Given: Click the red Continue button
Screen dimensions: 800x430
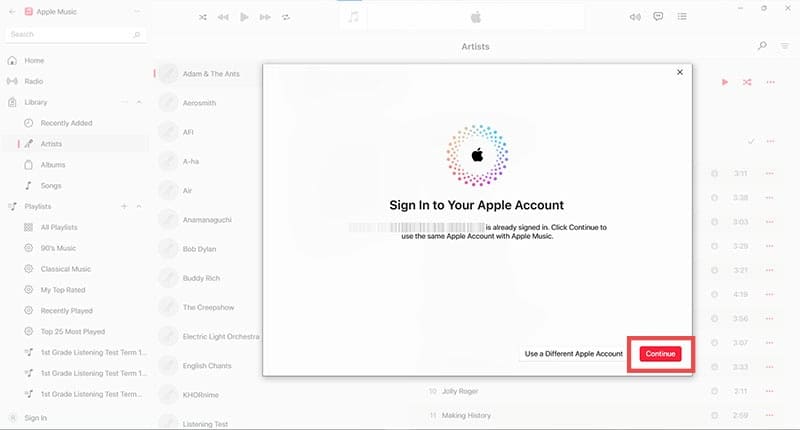Looking at the screenshot, I should (x=660, y=353).
